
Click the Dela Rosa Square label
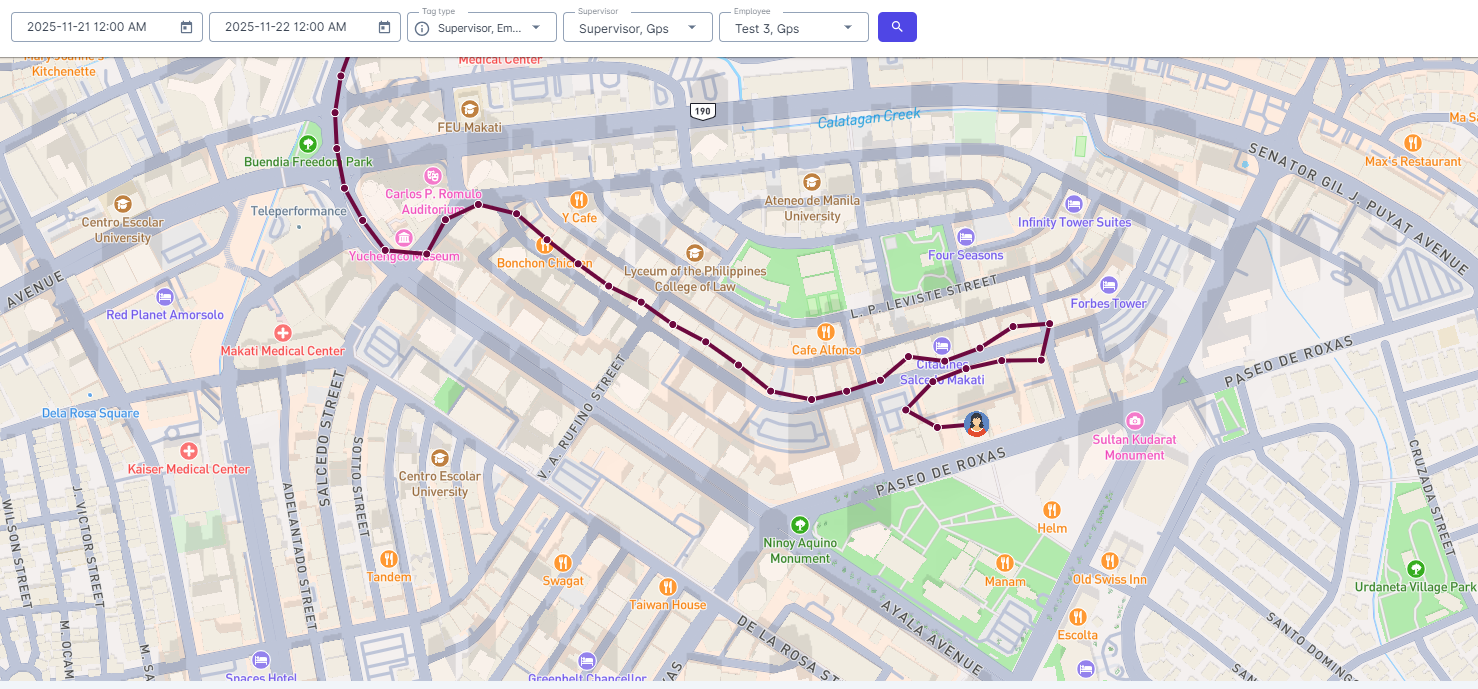point(90,413)
